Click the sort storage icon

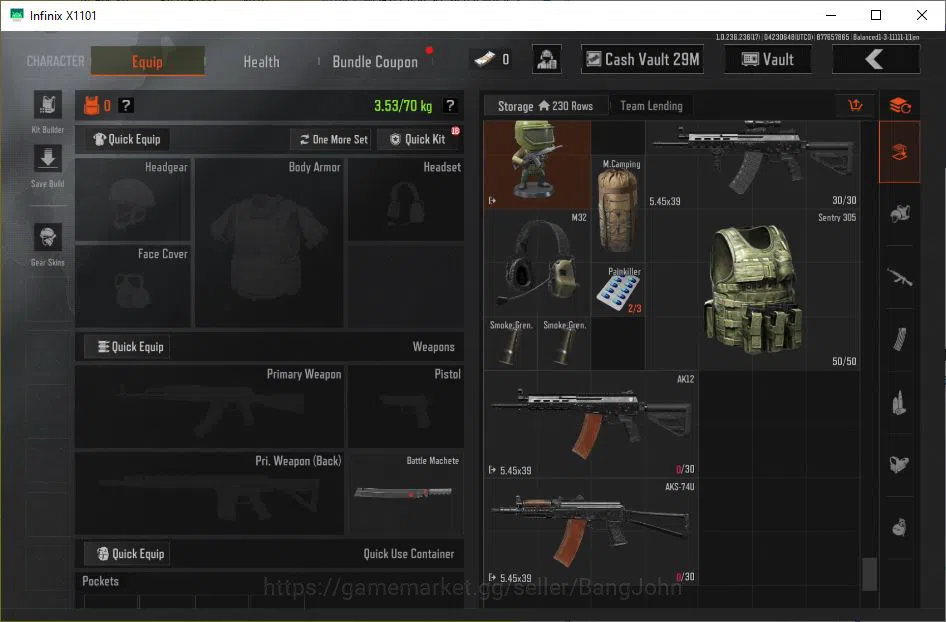[855, 106]
